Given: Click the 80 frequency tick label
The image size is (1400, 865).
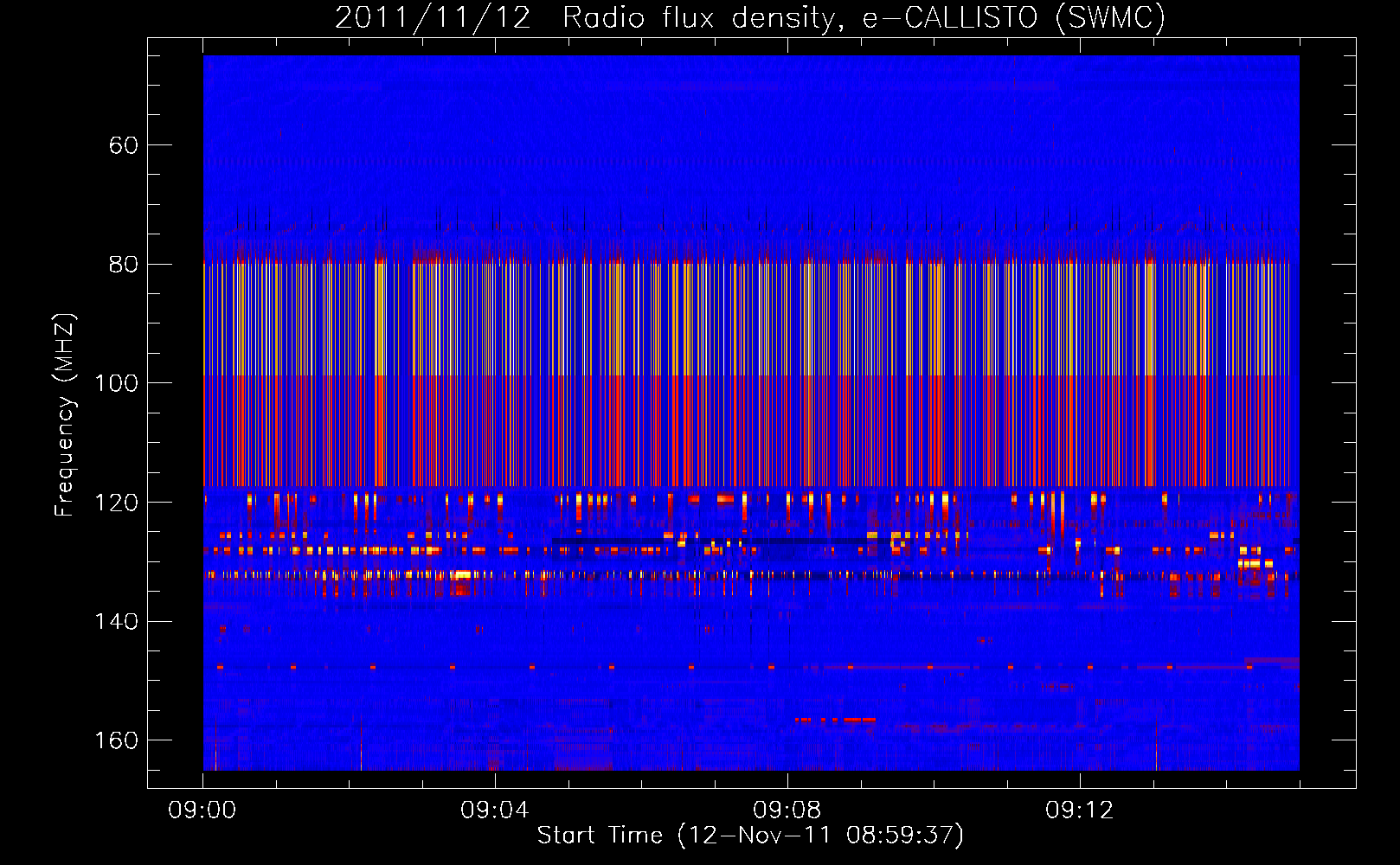Looking at the screenshot, I should (x=124, y=264).
